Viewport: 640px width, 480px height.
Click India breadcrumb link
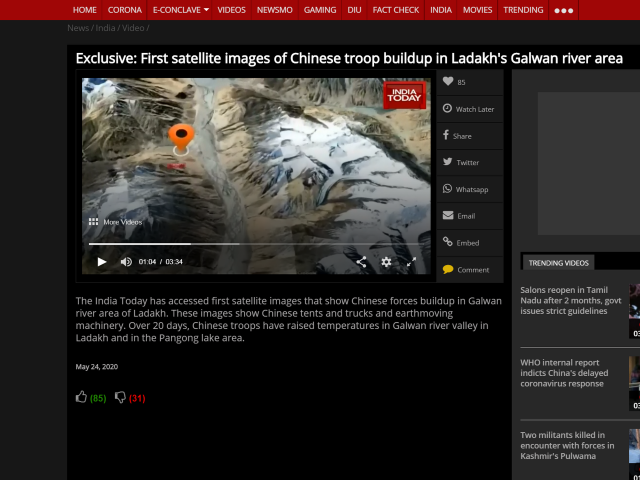(105, 28)
